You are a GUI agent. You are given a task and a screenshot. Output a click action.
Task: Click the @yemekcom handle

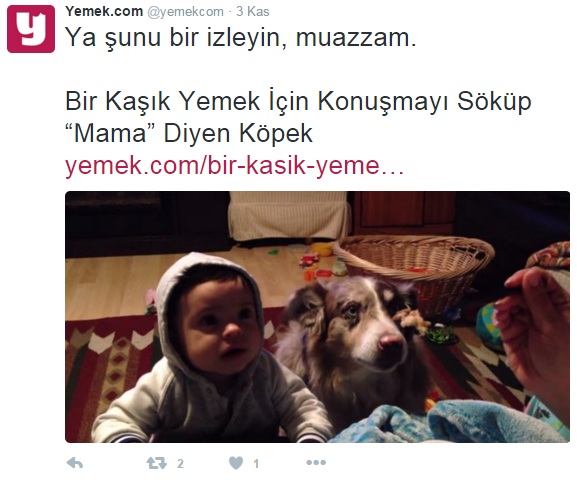point(185,12)
